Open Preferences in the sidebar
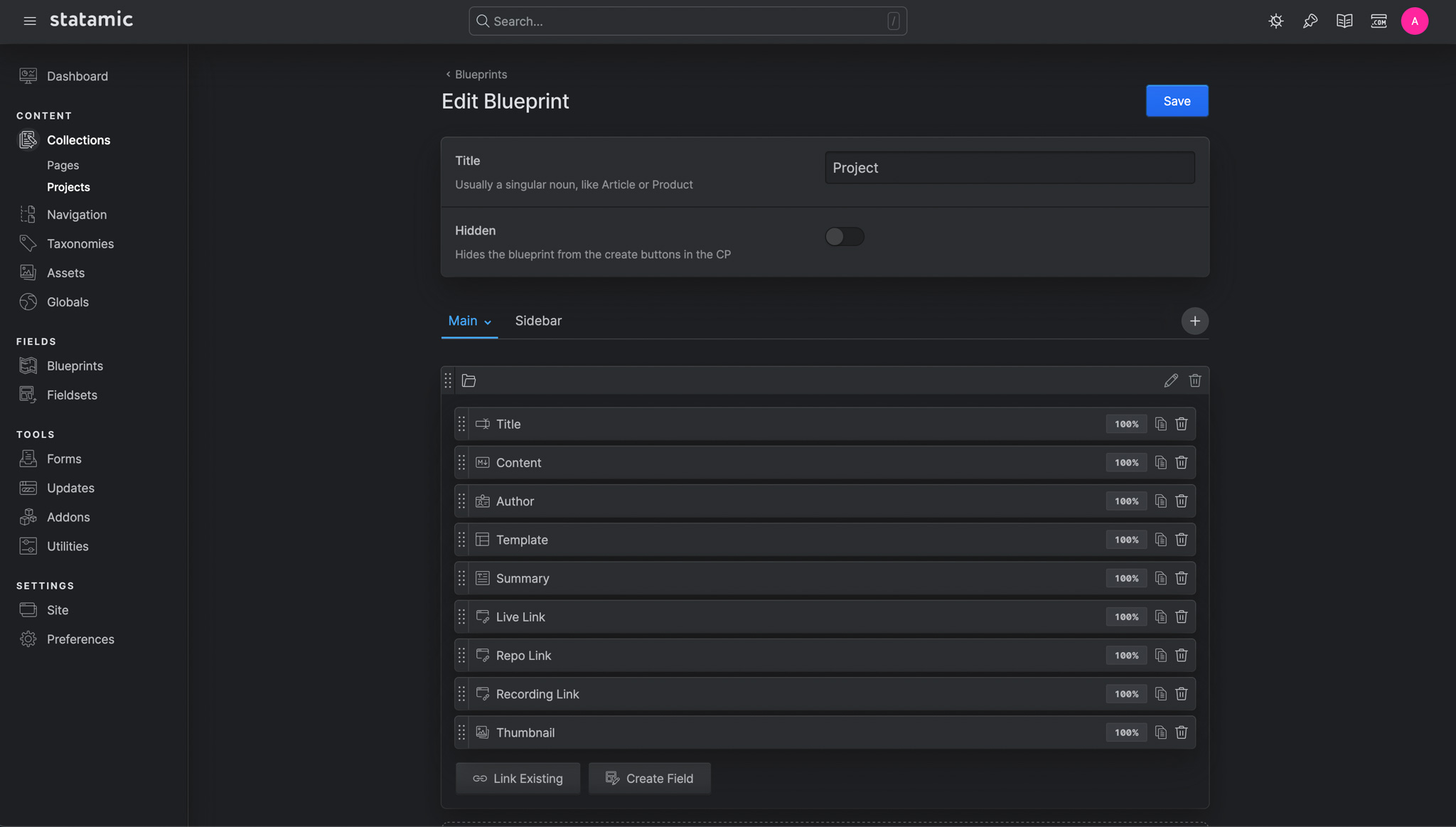The height and width of the screenshot is (827, 1456). (80, 639)
